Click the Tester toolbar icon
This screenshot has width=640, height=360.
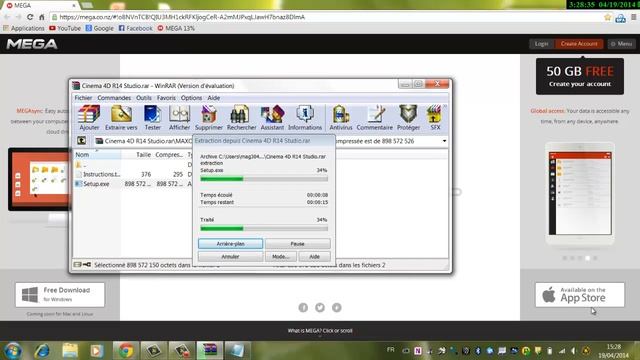coord(152,118)
